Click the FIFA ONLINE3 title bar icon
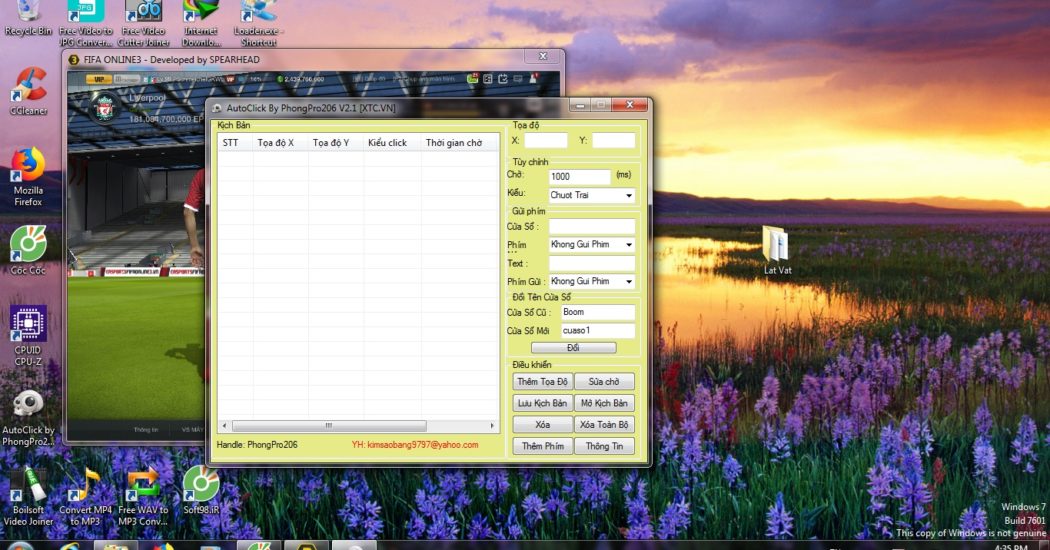This screenshot has height=550, width=1050. click(x=74, y=60)
